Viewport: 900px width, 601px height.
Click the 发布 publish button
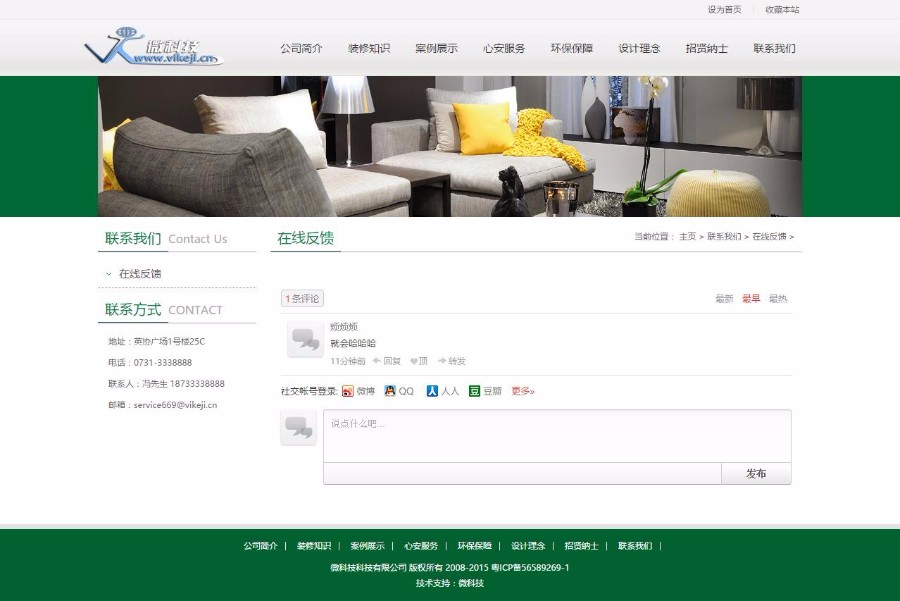tap(756, 473)
